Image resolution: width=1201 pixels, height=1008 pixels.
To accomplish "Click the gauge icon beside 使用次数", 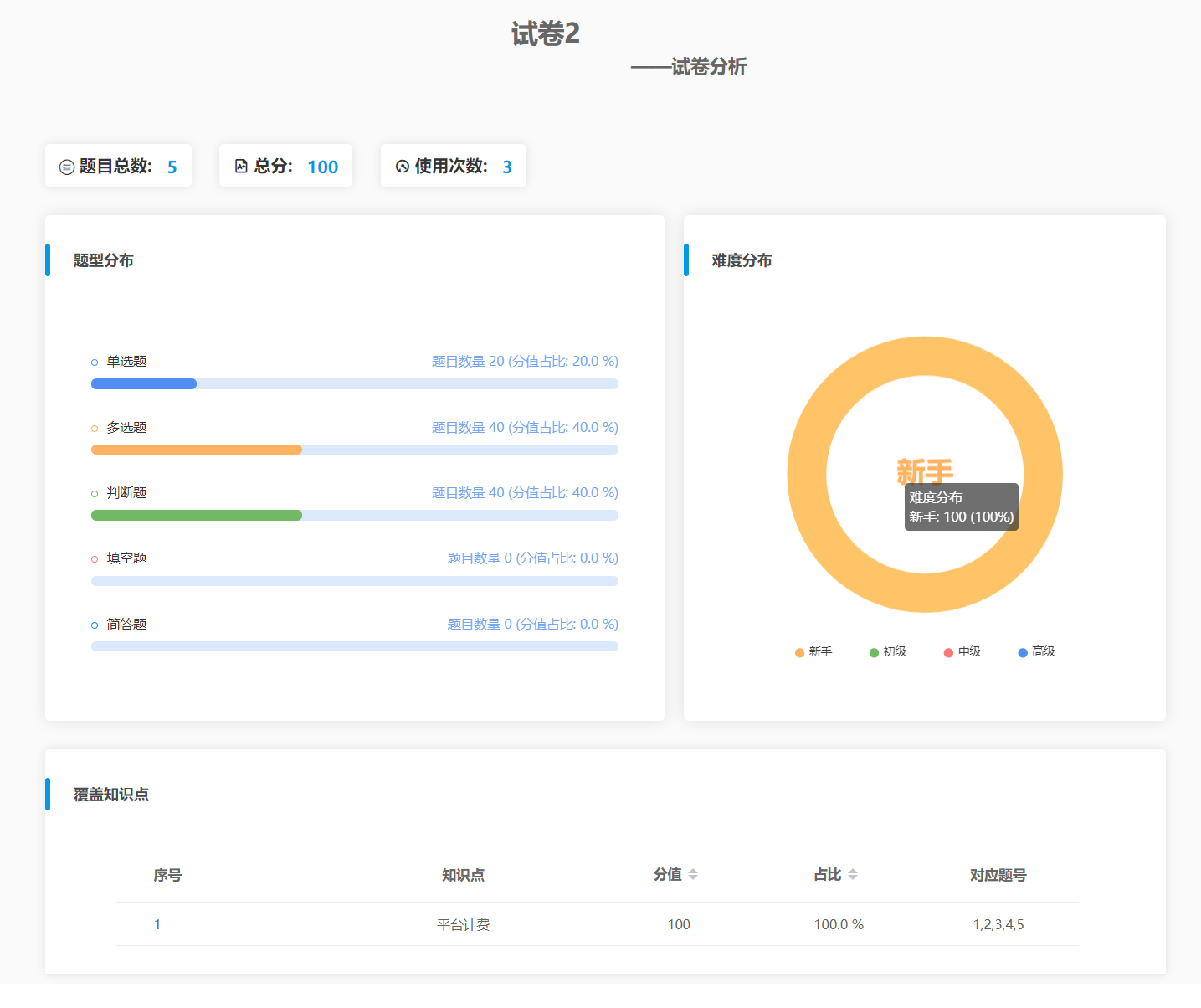I will tap(403, 167).
